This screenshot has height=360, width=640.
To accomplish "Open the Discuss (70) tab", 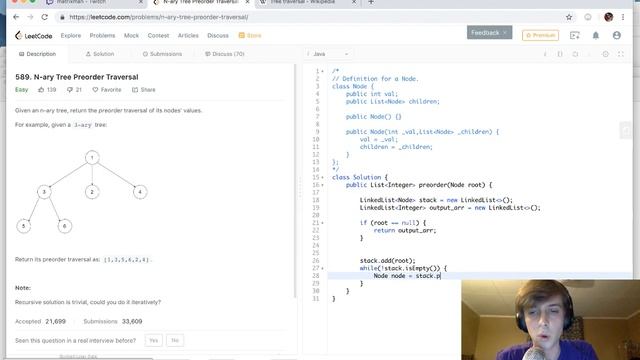I will [x=224, y=54].
